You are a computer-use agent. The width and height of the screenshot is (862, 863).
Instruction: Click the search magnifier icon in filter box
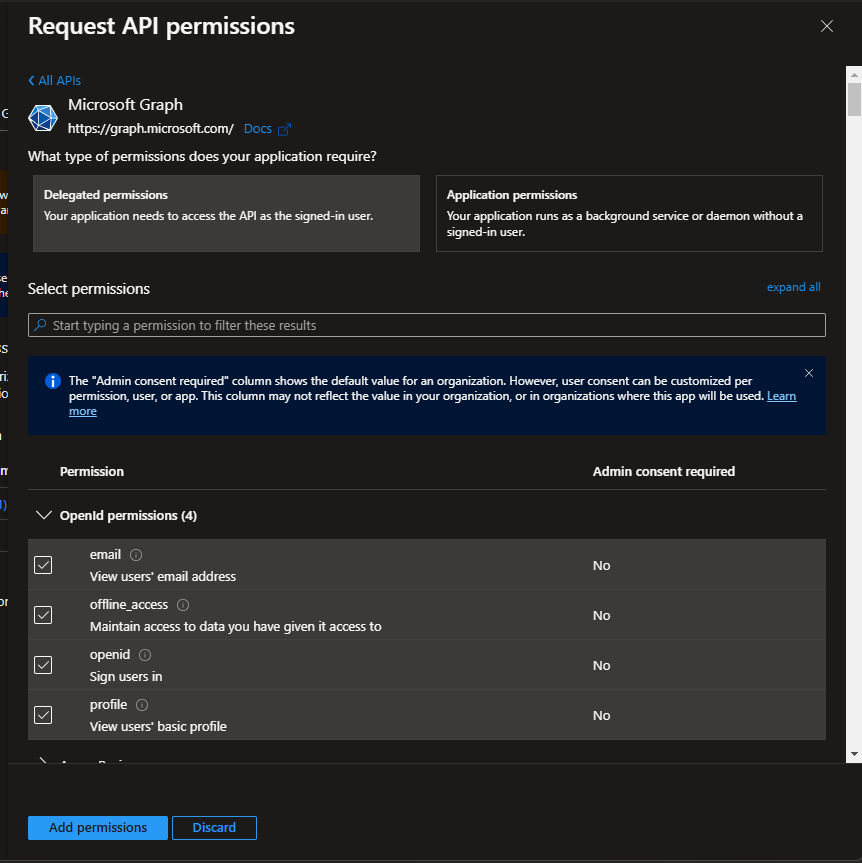click(40, 325)
